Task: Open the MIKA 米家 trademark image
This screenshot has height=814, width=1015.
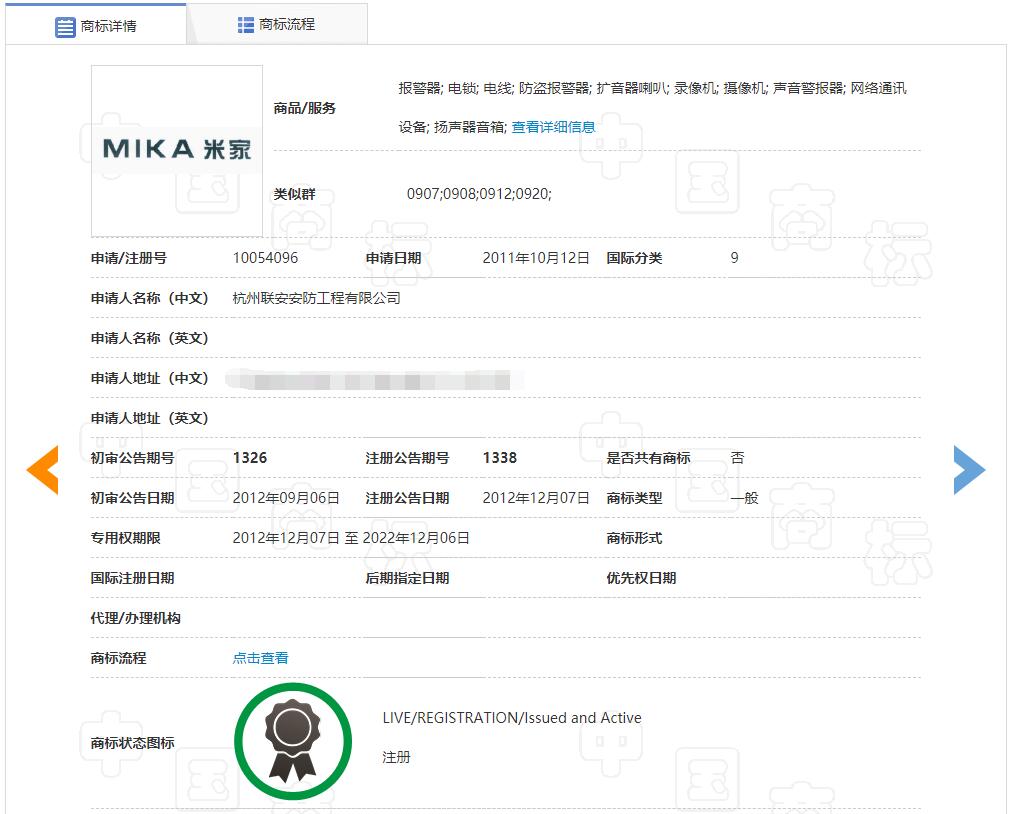Action: pos(177,150)
